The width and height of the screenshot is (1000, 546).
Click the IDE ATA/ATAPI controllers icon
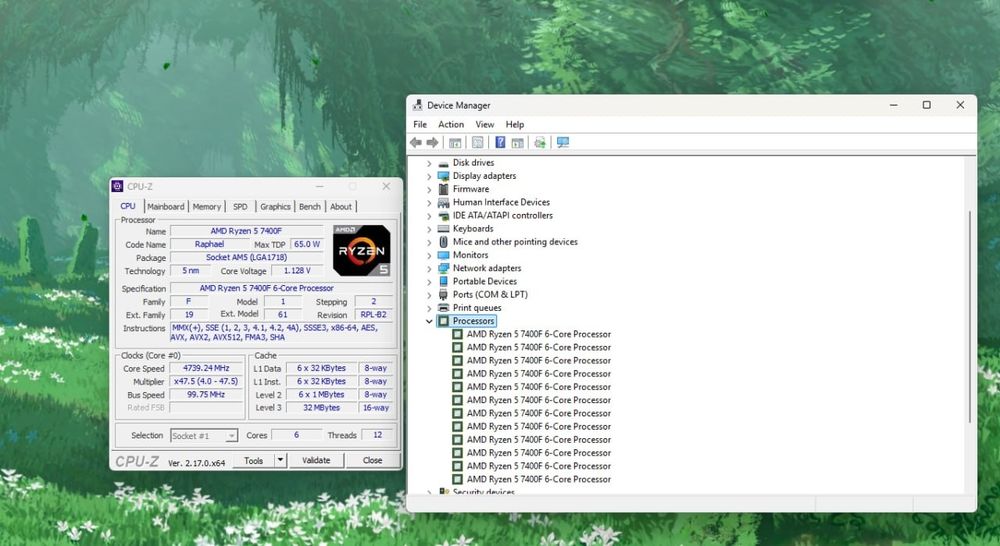443,216
